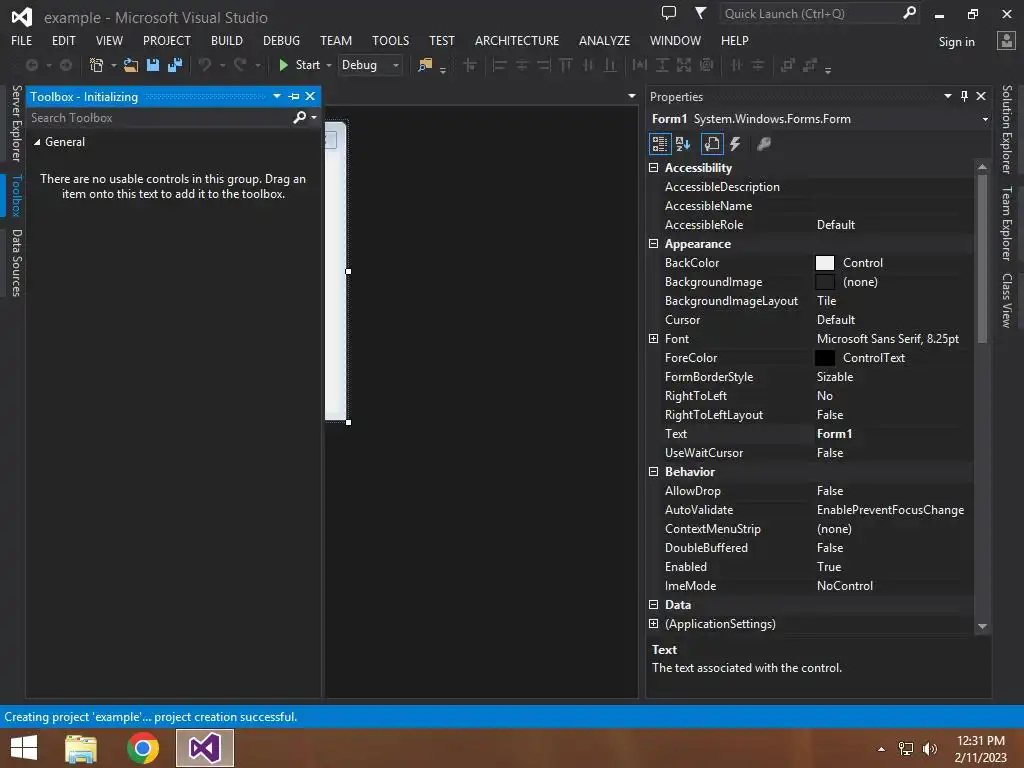Toggle auto-hide pin on Toolbox panel
The width and height of the screenshot is (1024, 768).
coord(294,96)
